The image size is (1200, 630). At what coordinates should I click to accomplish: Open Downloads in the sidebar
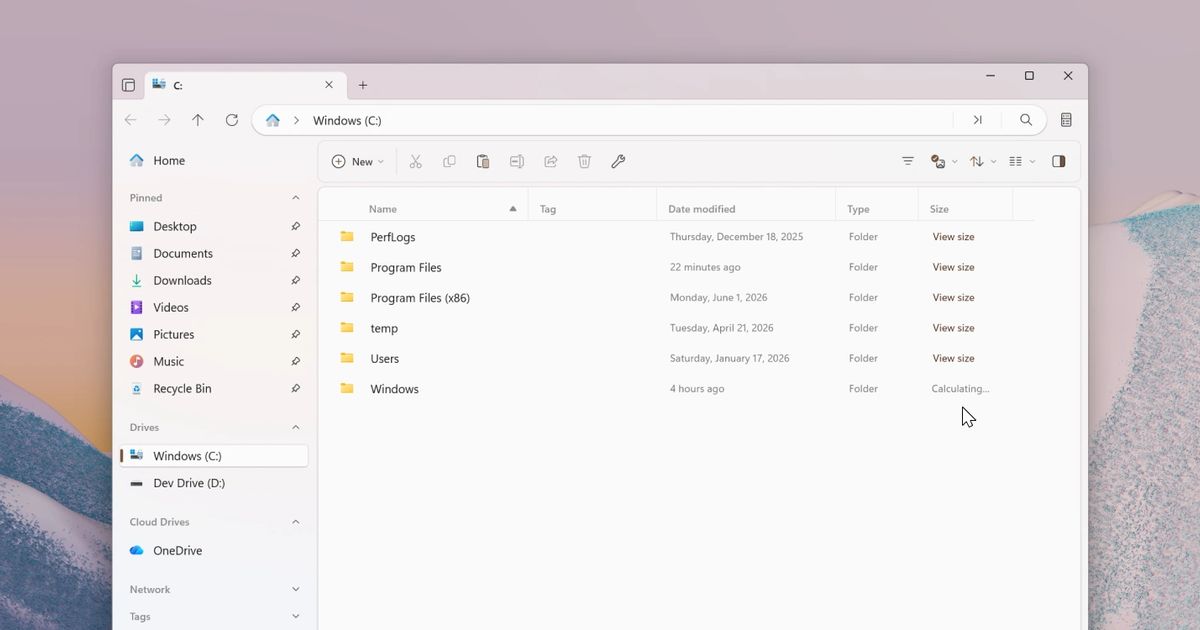[x=214, y=280]
